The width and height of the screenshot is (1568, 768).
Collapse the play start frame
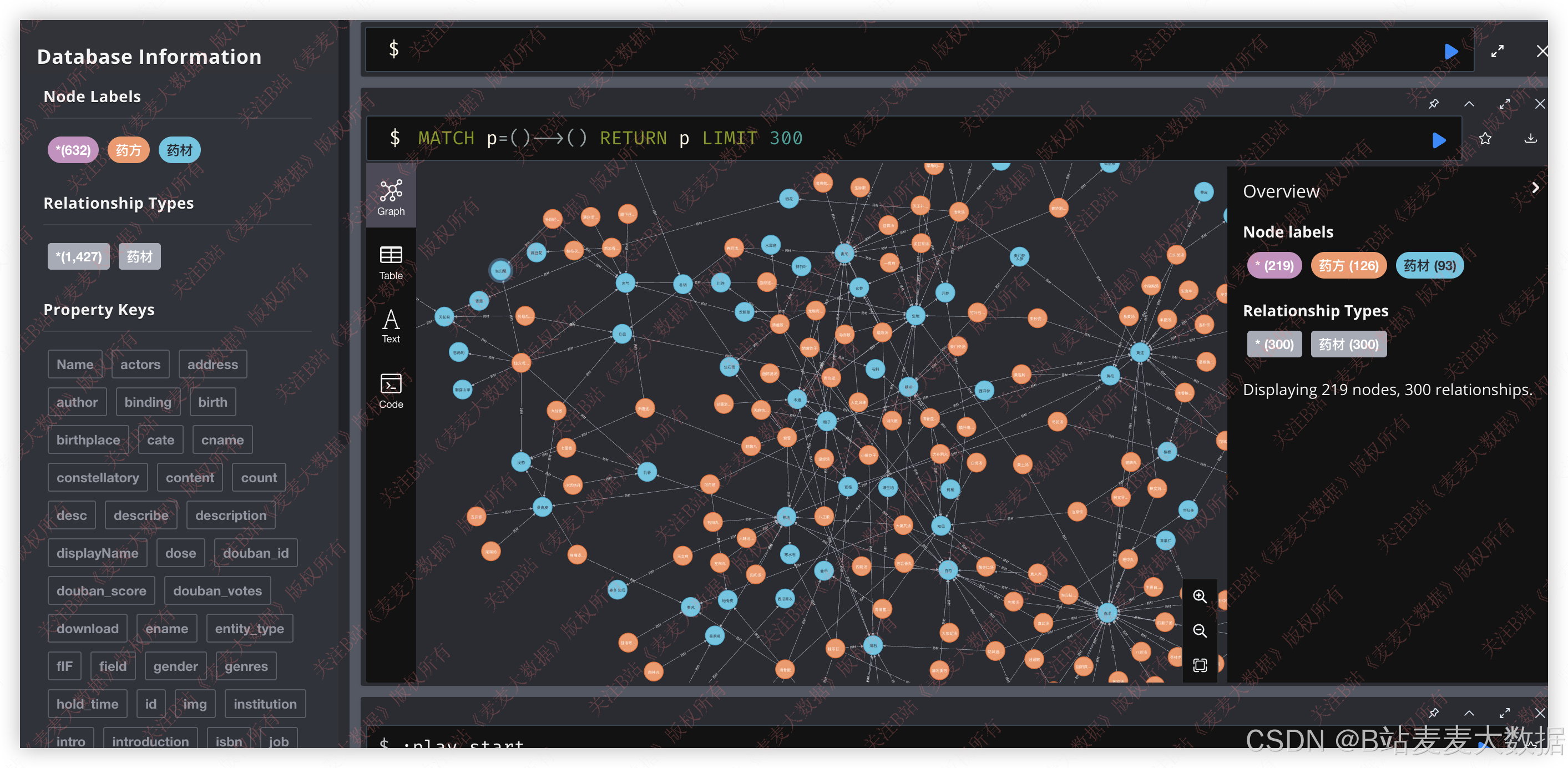click(1469, 713)
